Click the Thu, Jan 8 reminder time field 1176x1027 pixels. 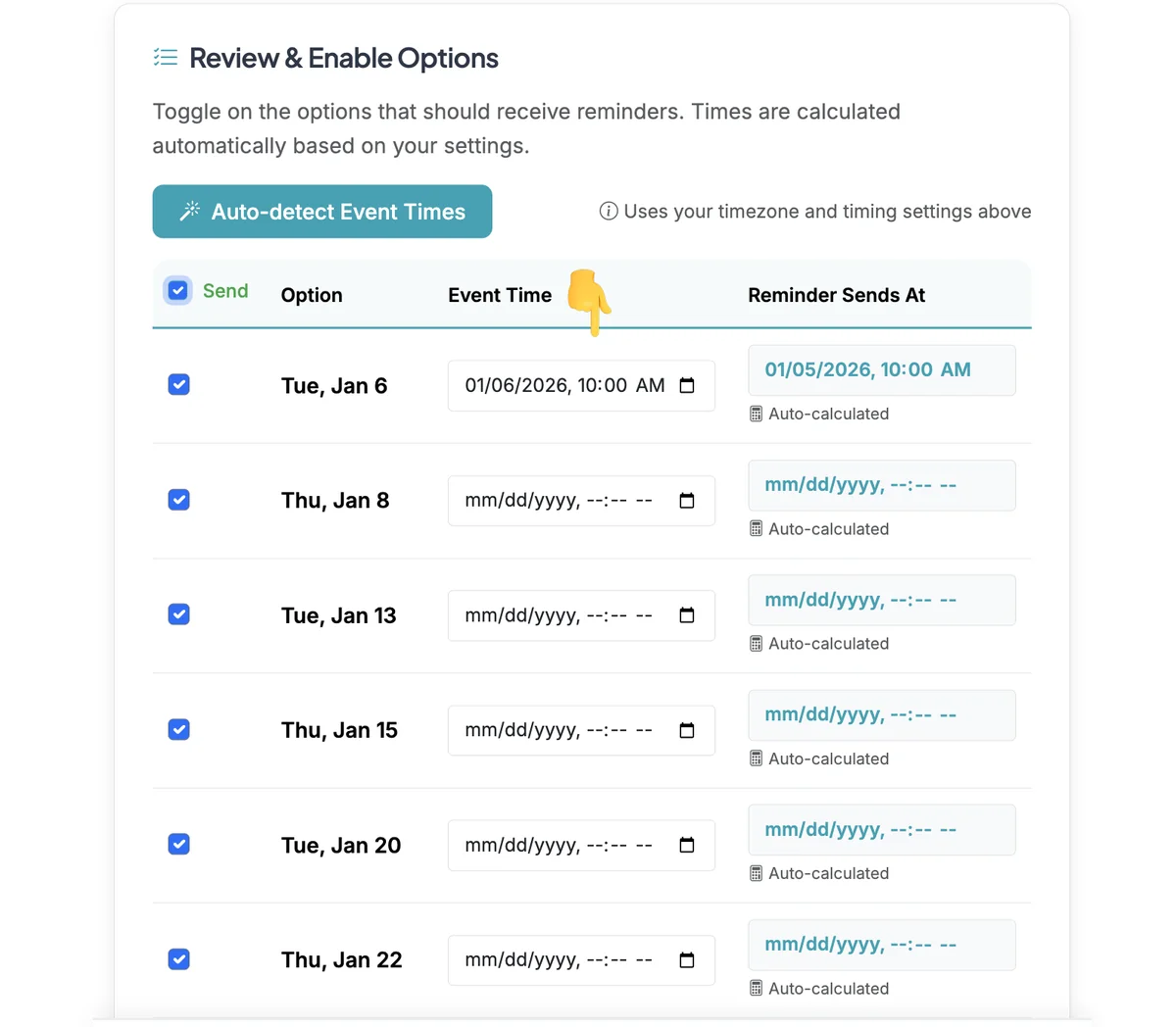(882, 485)
